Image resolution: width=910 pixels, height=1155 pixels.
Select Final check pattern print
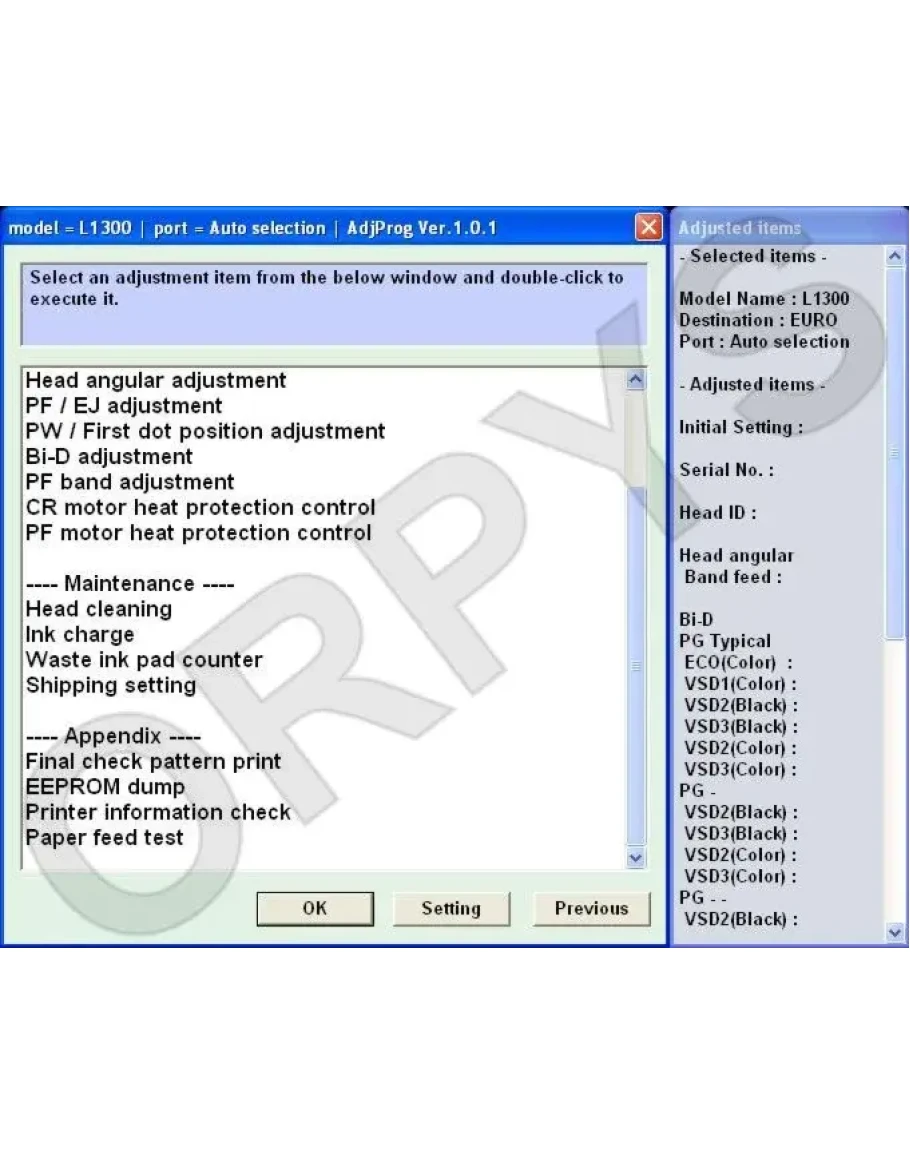click(x=153, y=762)
